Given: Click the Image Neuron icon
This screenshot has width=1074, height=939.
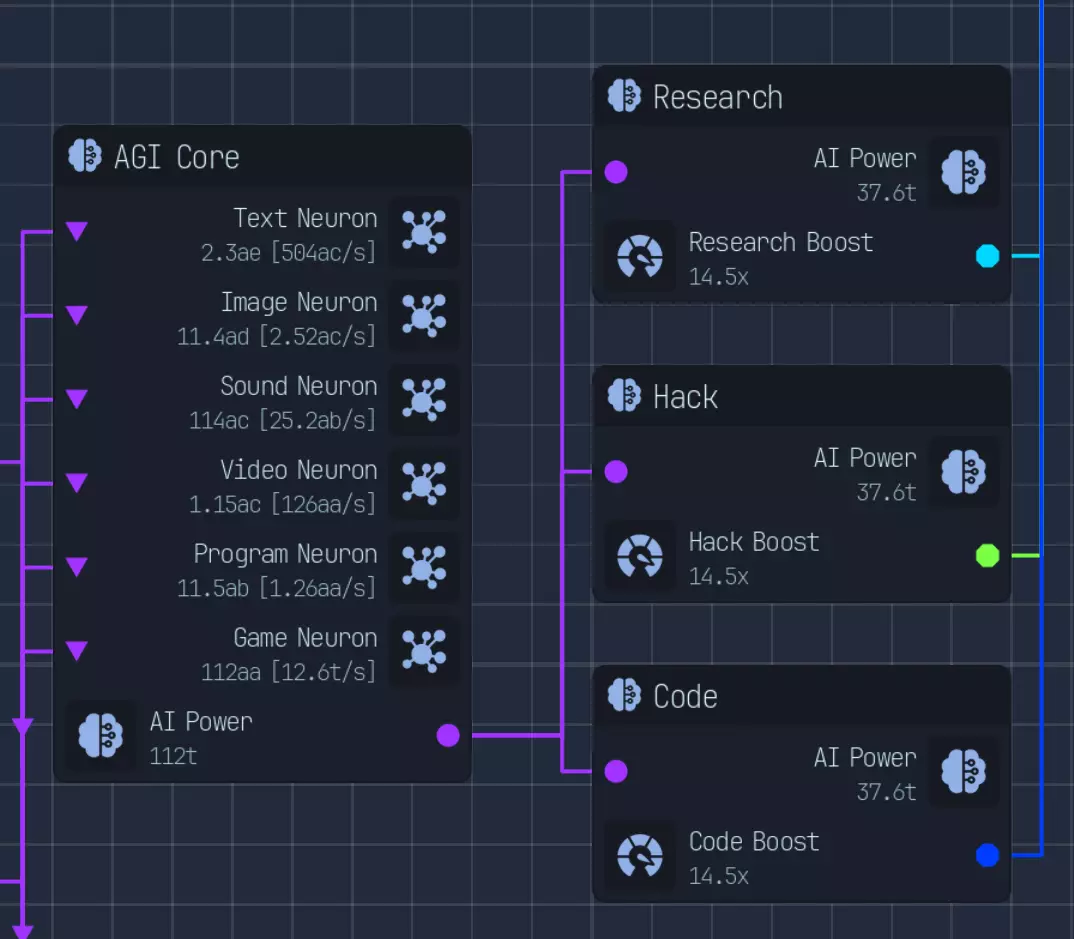Looking at the screenshot, I should [423, 316].
